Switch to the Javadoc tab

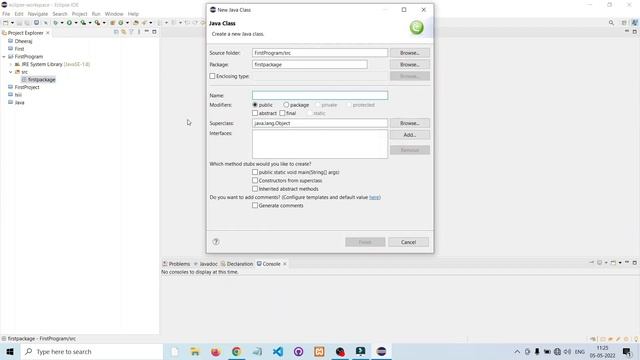pos(206,264)
